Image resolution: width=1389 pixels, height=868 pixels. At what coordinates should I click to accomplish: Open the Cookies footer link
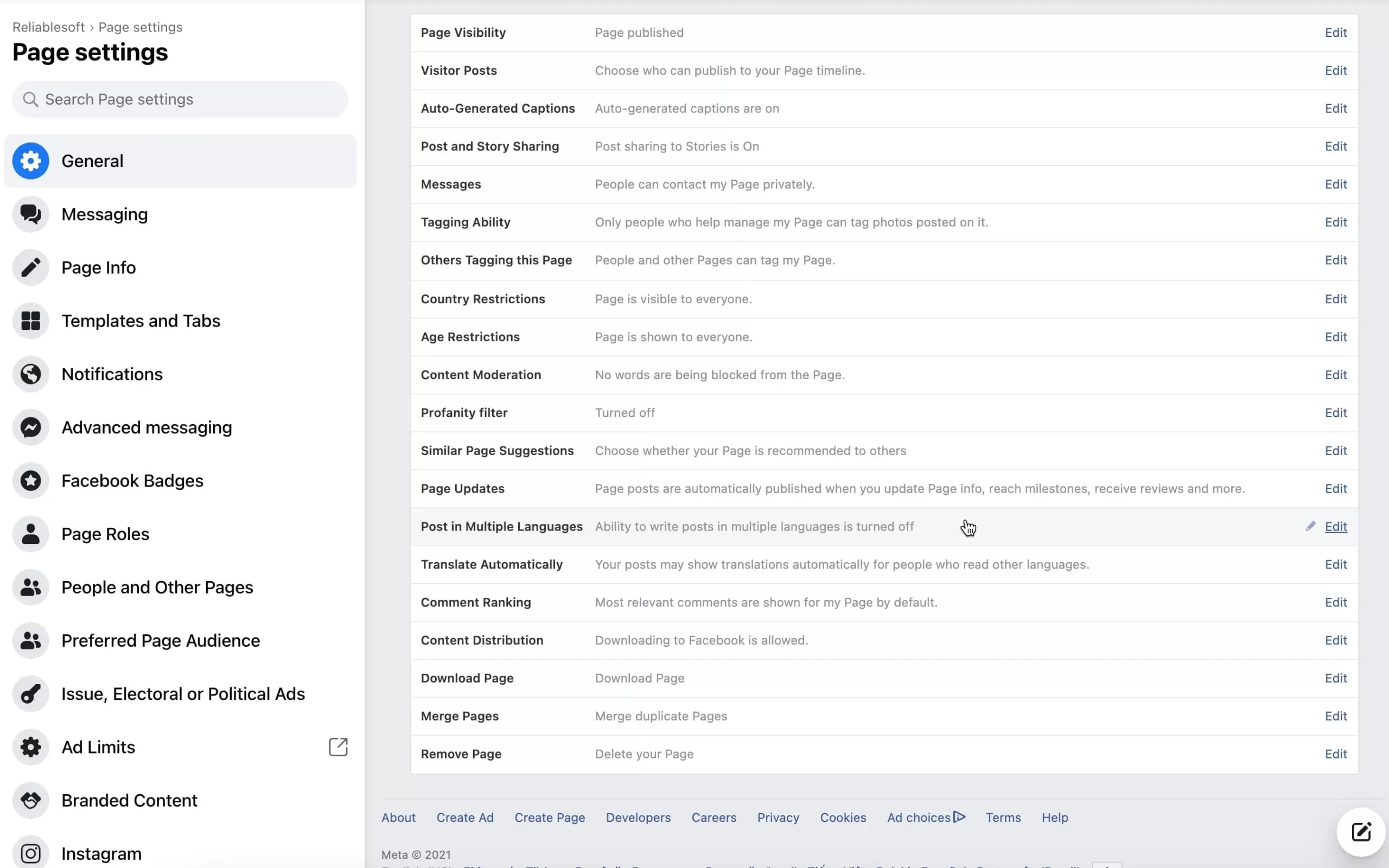click(843, 818)
